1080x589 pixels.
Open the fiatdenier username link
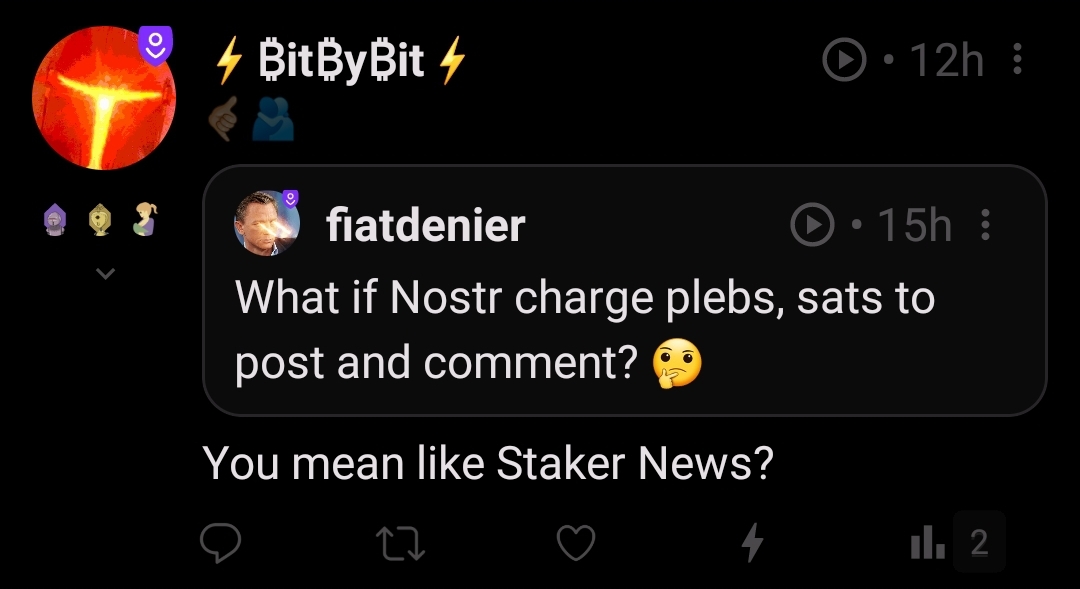[x=425, y=226]
